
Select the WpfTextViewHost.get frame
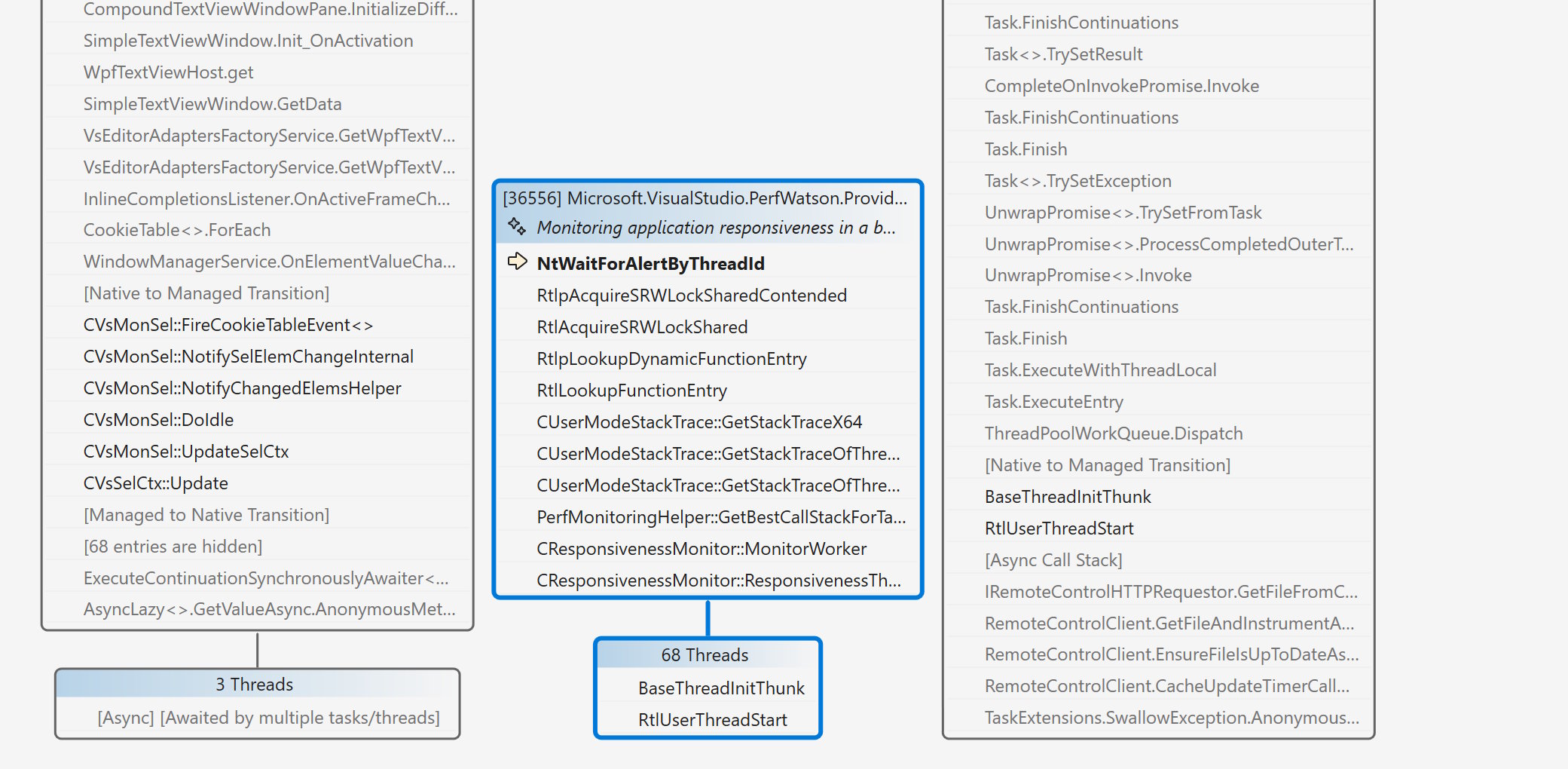click(x=168, y=72)
